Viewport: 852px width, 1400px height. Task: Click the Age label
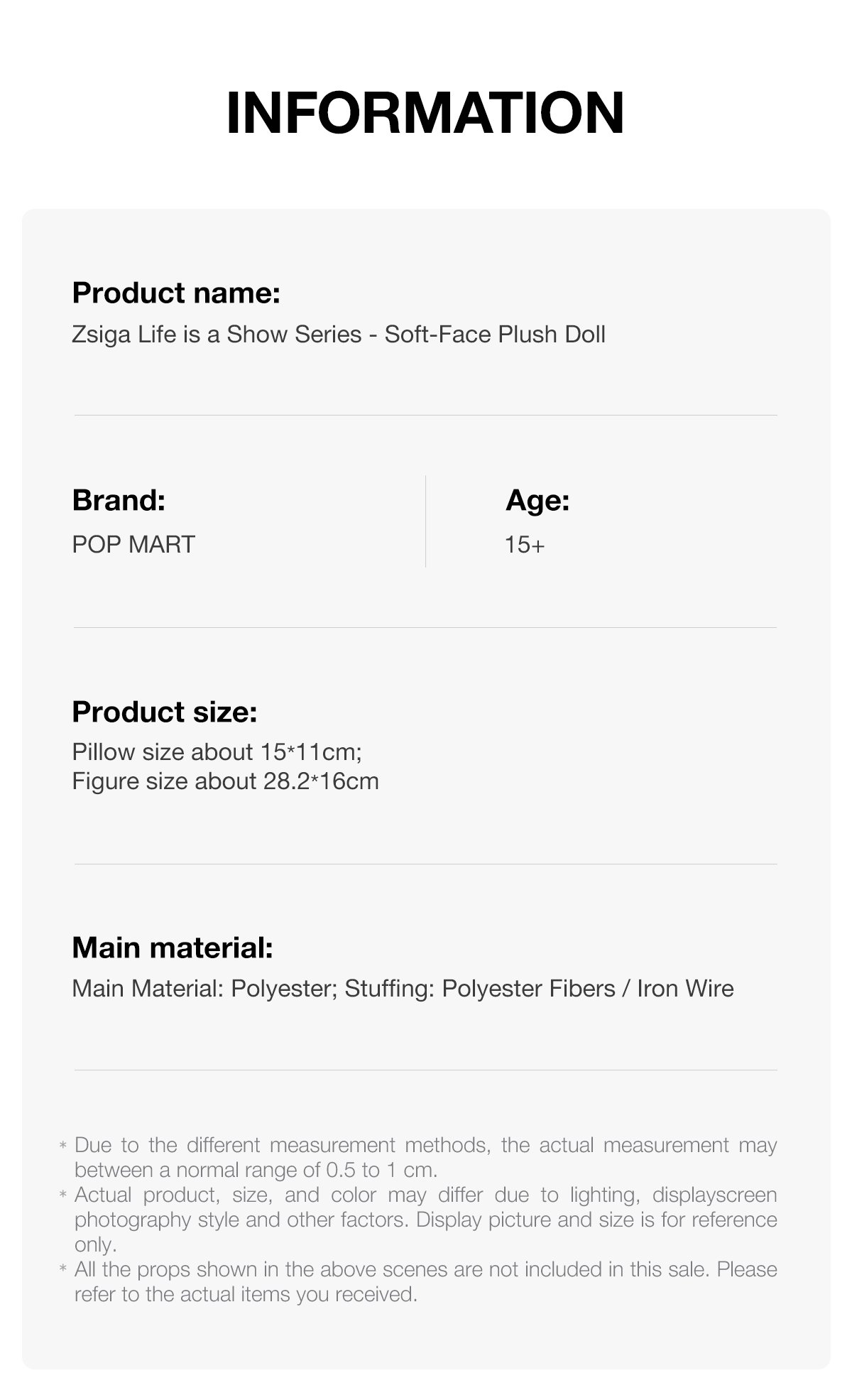click(537, 501)
